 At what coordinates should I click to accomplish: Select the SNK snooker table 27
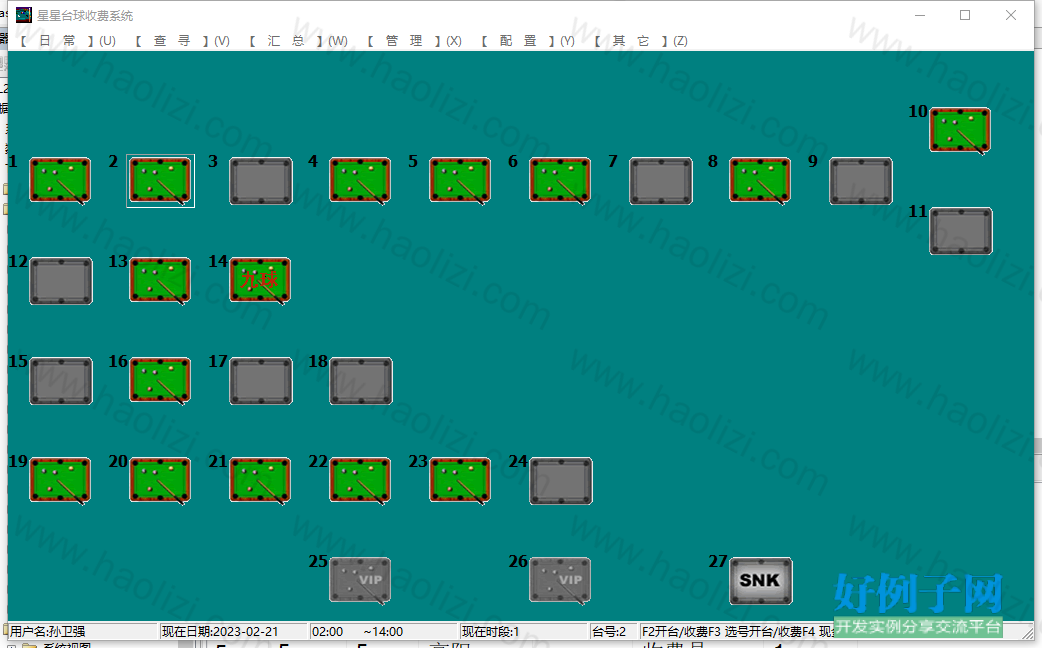point(761,581)
